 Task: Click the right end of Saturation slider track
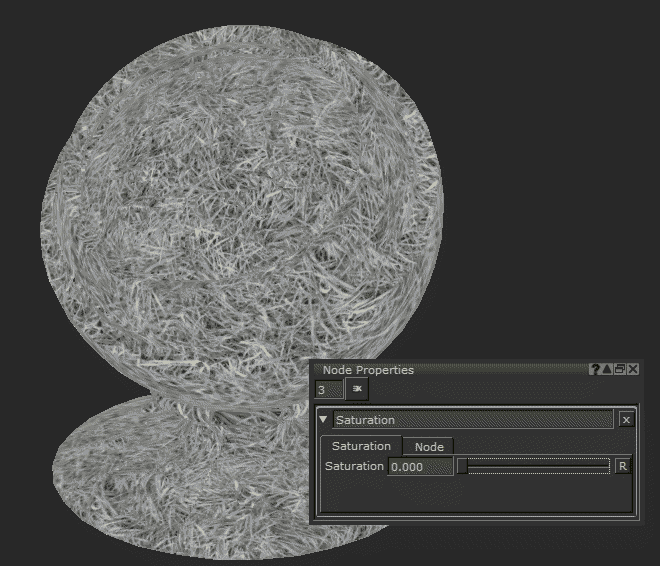[x=606, y=466]
